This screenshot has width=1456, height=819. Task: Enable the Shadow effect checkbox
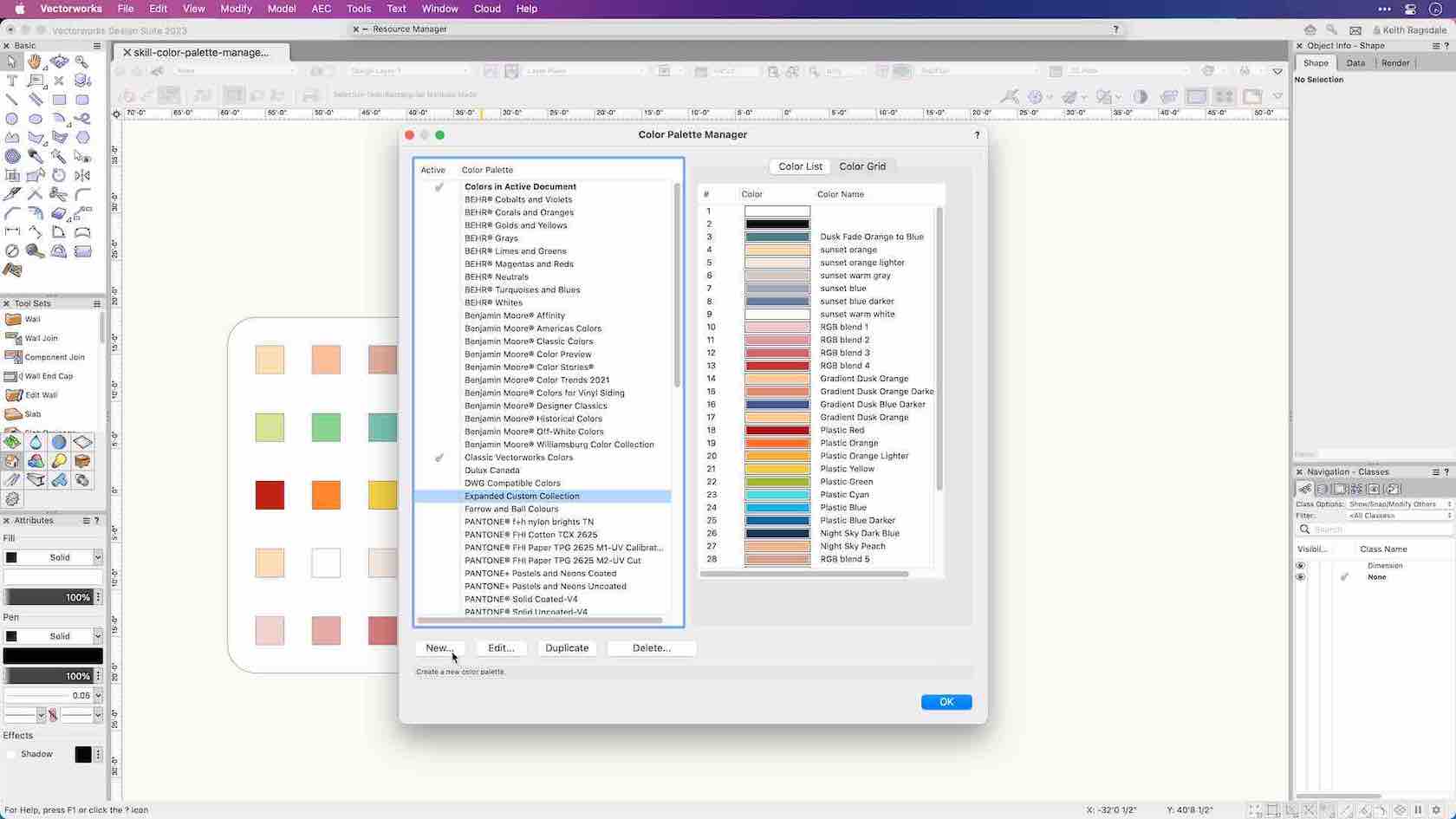[11, 755]
